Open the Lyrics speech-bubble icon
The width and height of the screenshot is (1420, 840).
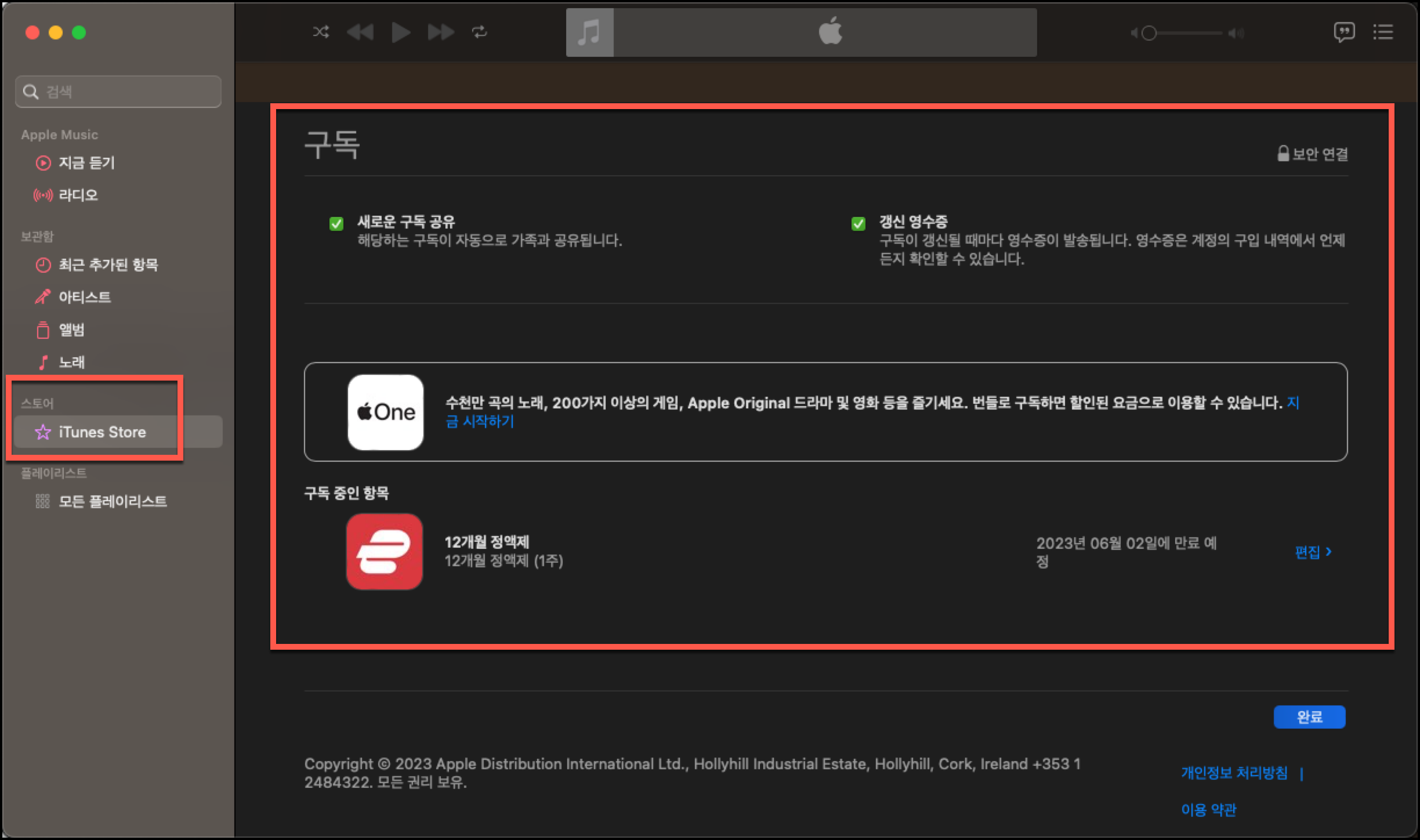pos(1345,32)
